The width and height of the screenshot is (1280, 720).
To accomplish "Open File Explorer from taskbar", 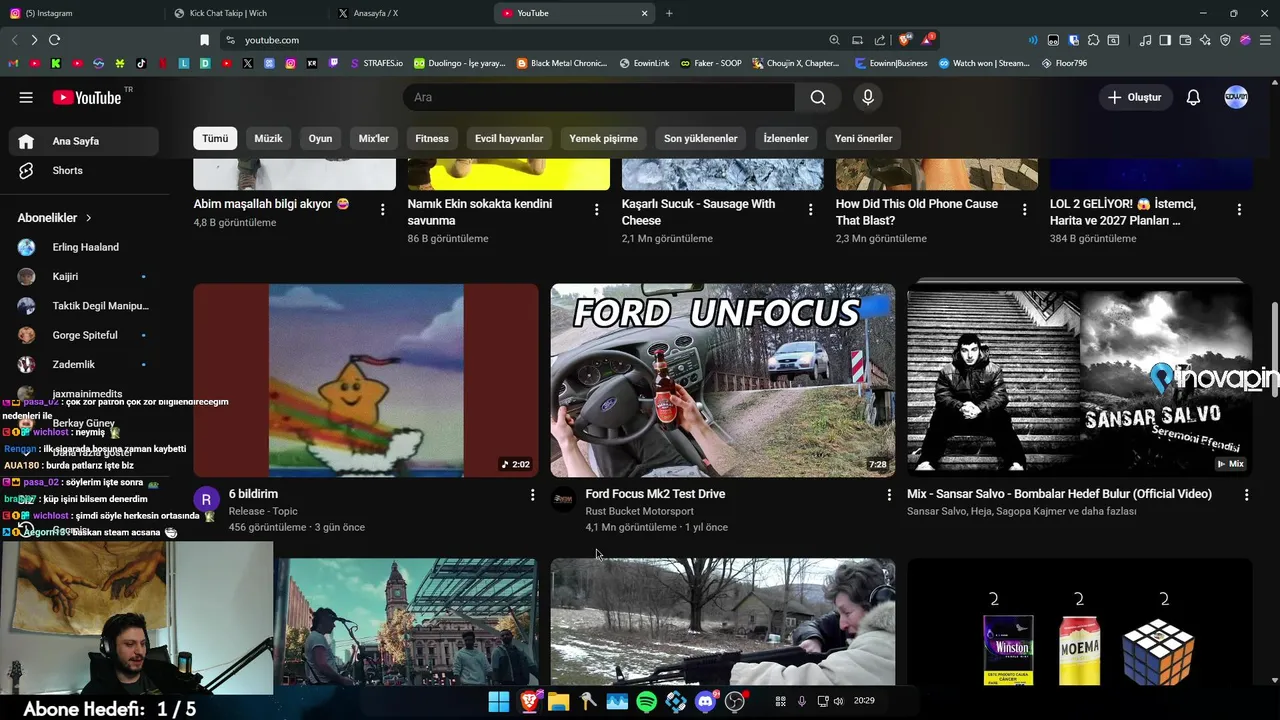I will tap(558, 702).
